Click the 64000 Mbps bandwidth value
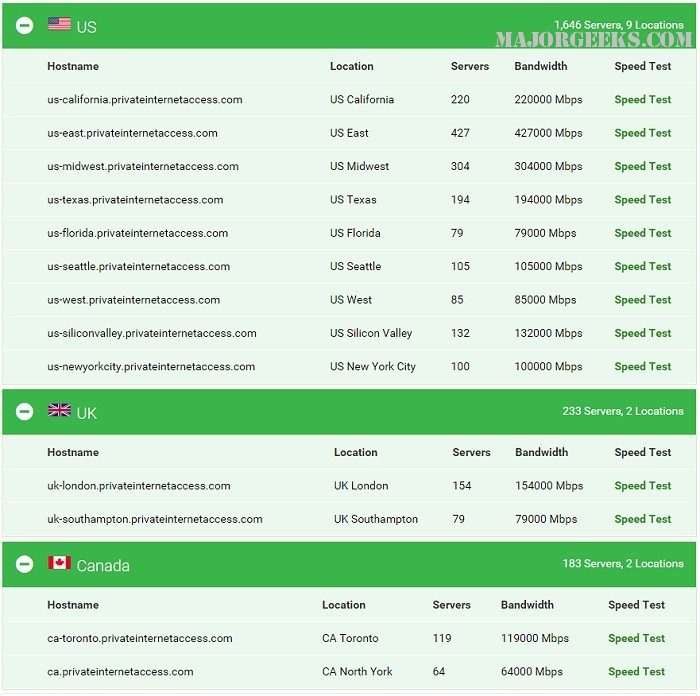This screenshot has width=700, height=696. pos(532,672)
